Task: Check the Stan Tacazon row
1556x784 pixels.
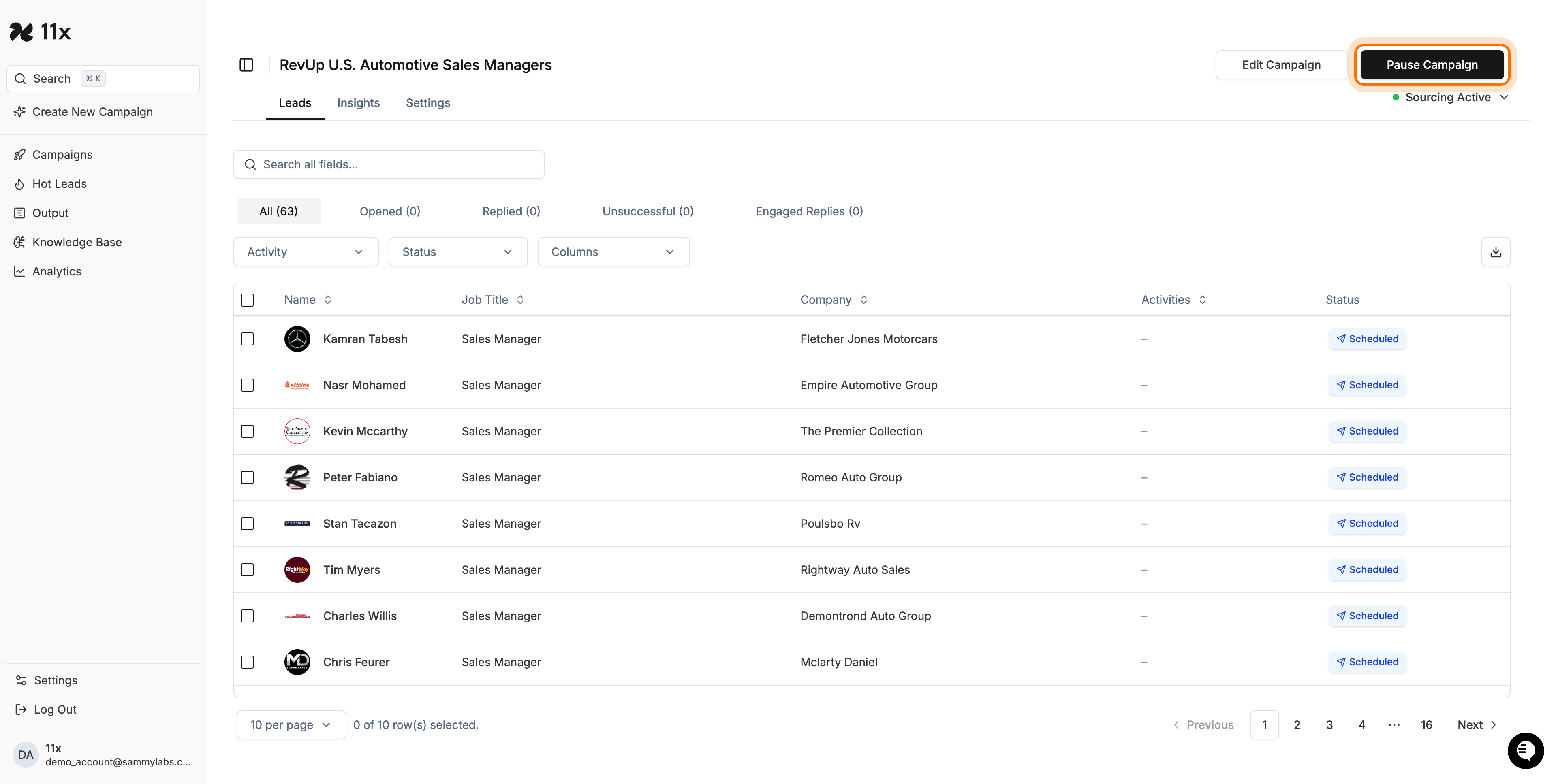Action: click(247, 523)
